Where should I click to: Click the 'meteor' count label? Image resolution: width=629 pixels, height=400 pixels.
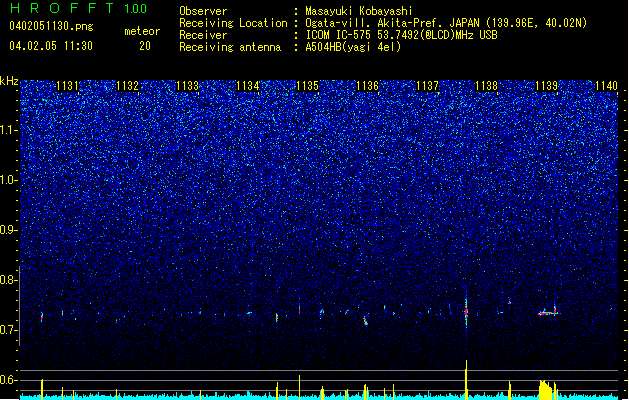(x=142, y=31)
